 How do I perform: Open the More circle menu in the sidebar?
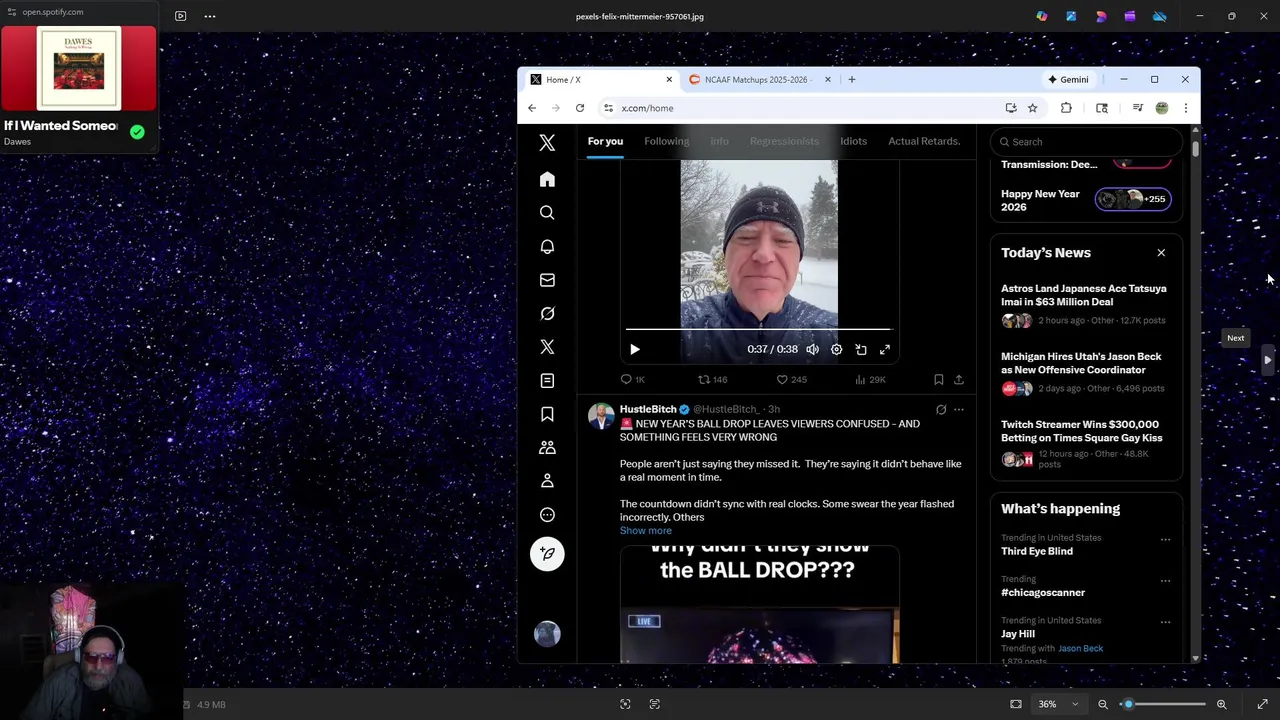[547, 515]
